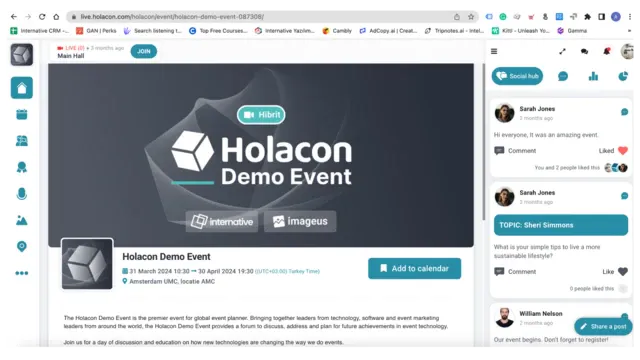Unlike Sarah Jones' post via red heart
The image size is (640, 360).
pos(623,151)
